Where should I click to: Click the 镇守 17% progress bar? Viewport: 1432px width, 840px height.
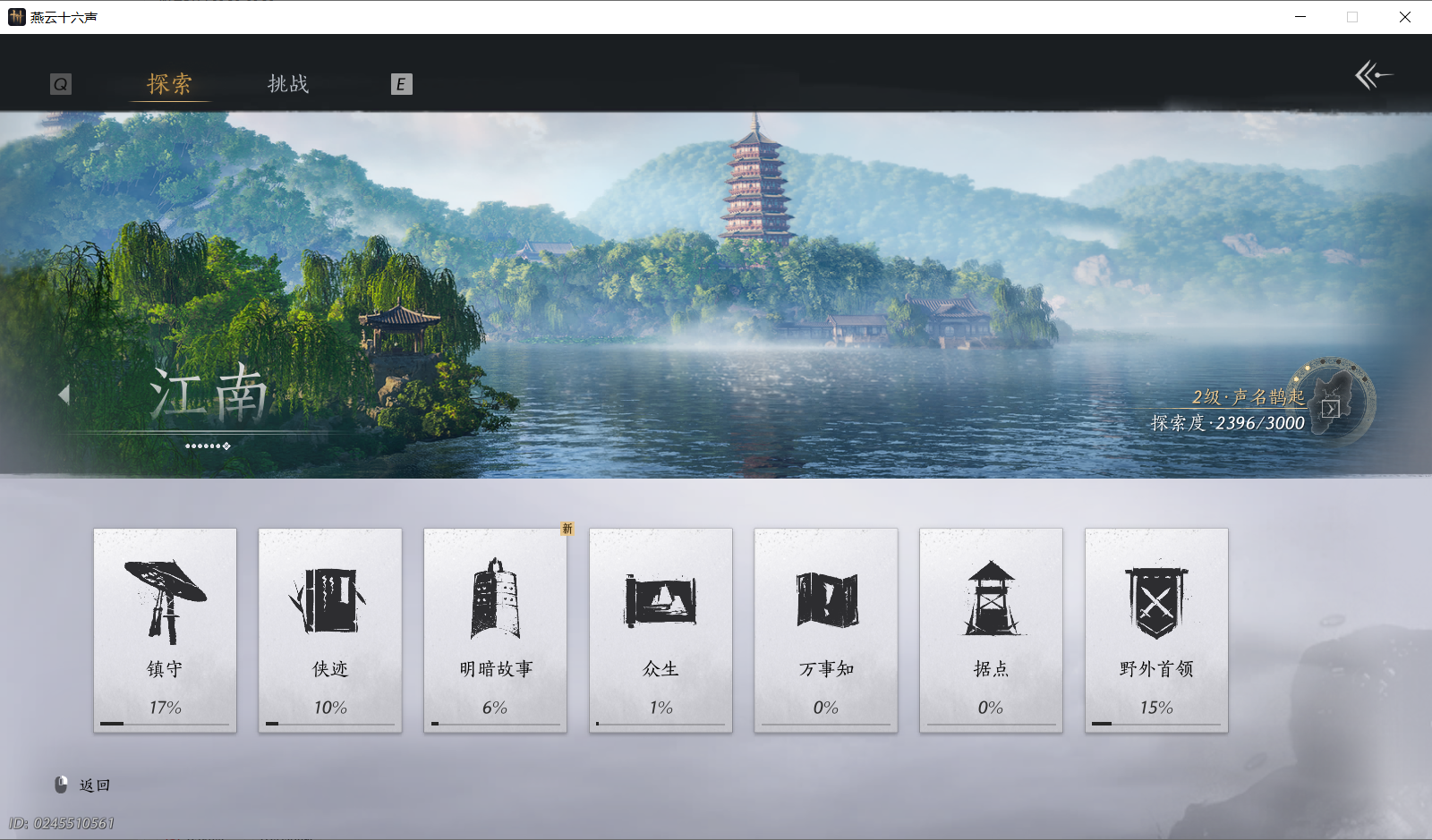[x=165, y=723]
